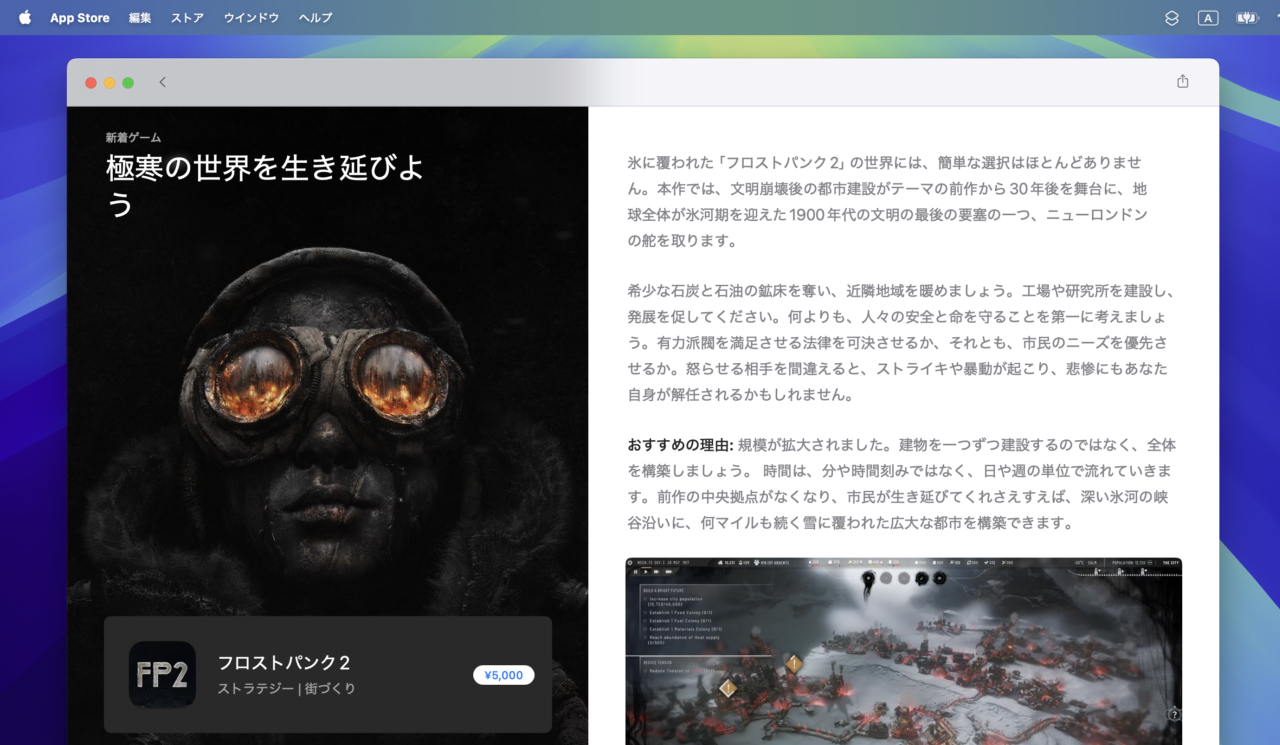The image size is (1280, 745).
Task: Click the share icon in toolbar
Action: [x=1183, y=82]
